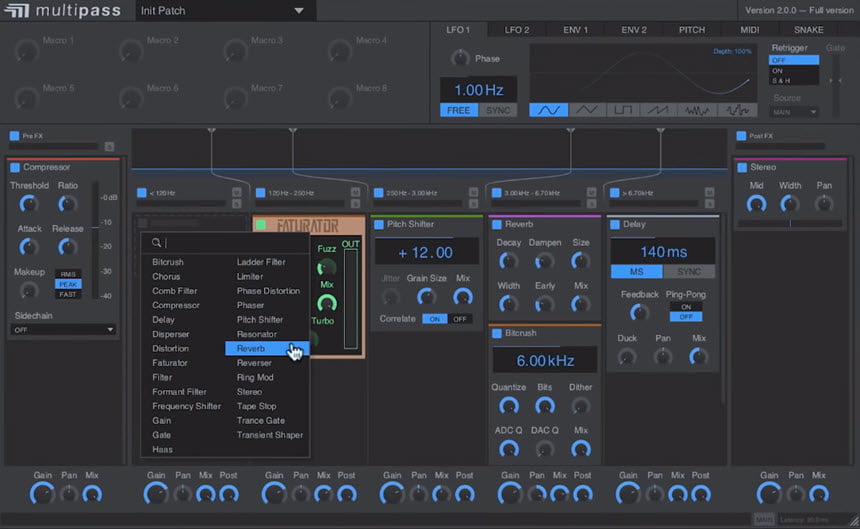Select the noise LFO waveform icon
The height and width of the screenshot is (529, 860).
(697, 110)
